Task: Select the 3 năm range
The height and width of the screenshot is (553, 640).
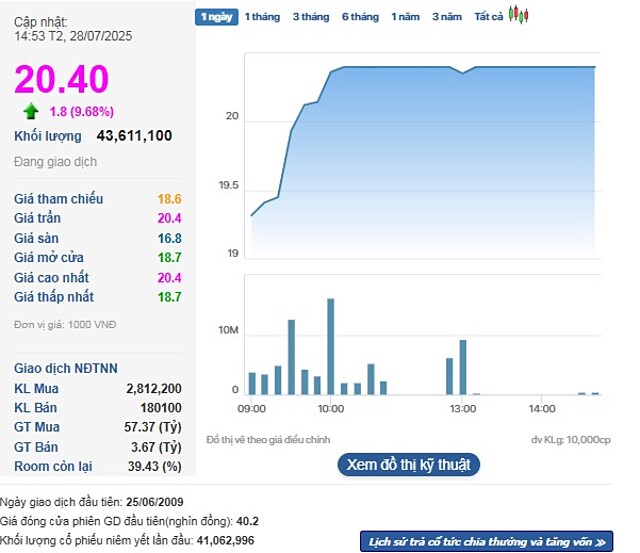Action: (x=447, y=17)
